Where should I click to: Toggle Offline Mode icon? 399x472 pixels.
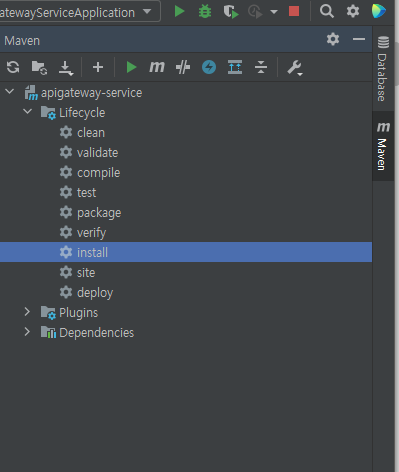[183, 67]
